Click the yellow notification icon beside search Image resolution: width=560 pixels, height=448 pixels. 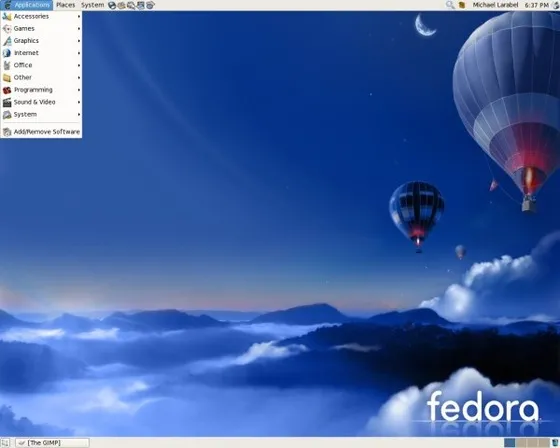coord(462,5)
